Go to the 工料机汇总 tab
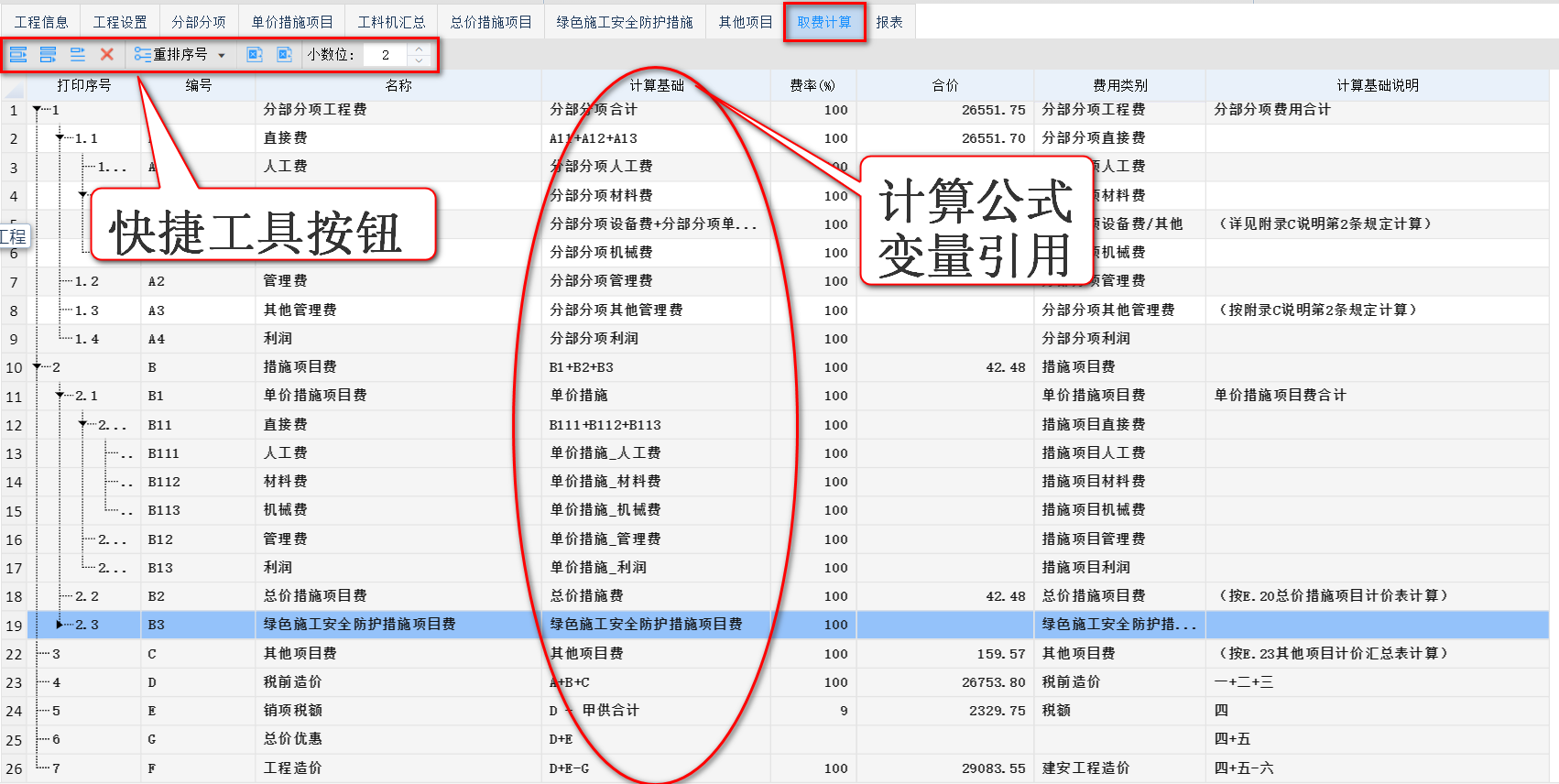Viewport: 1559px width, 784px height. click(x=391, y=22)
